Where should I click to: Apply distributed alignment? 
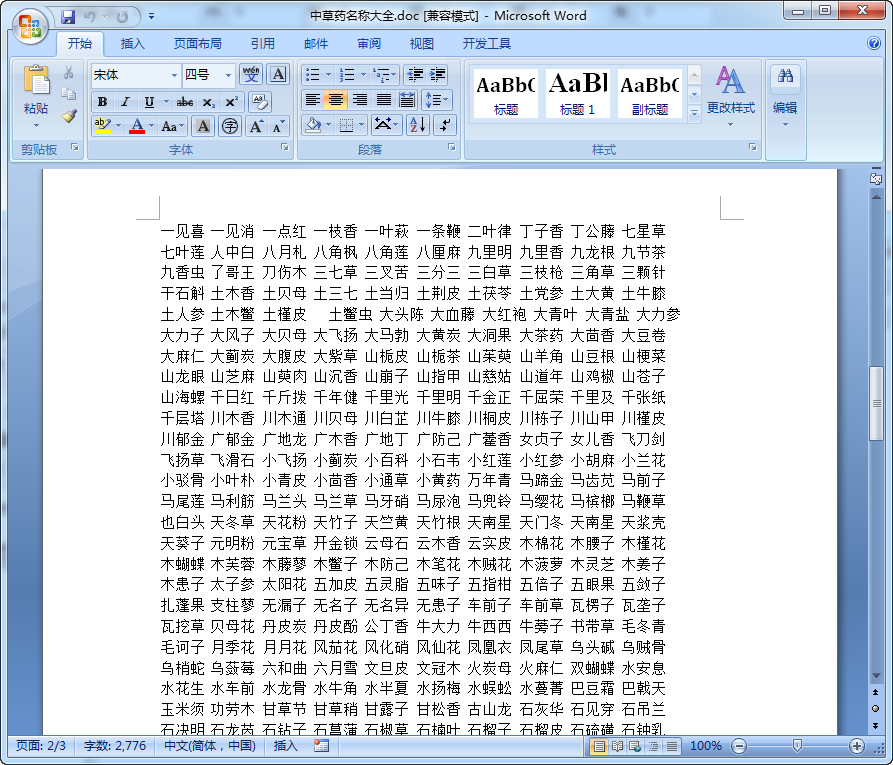(x=407, y=100)
